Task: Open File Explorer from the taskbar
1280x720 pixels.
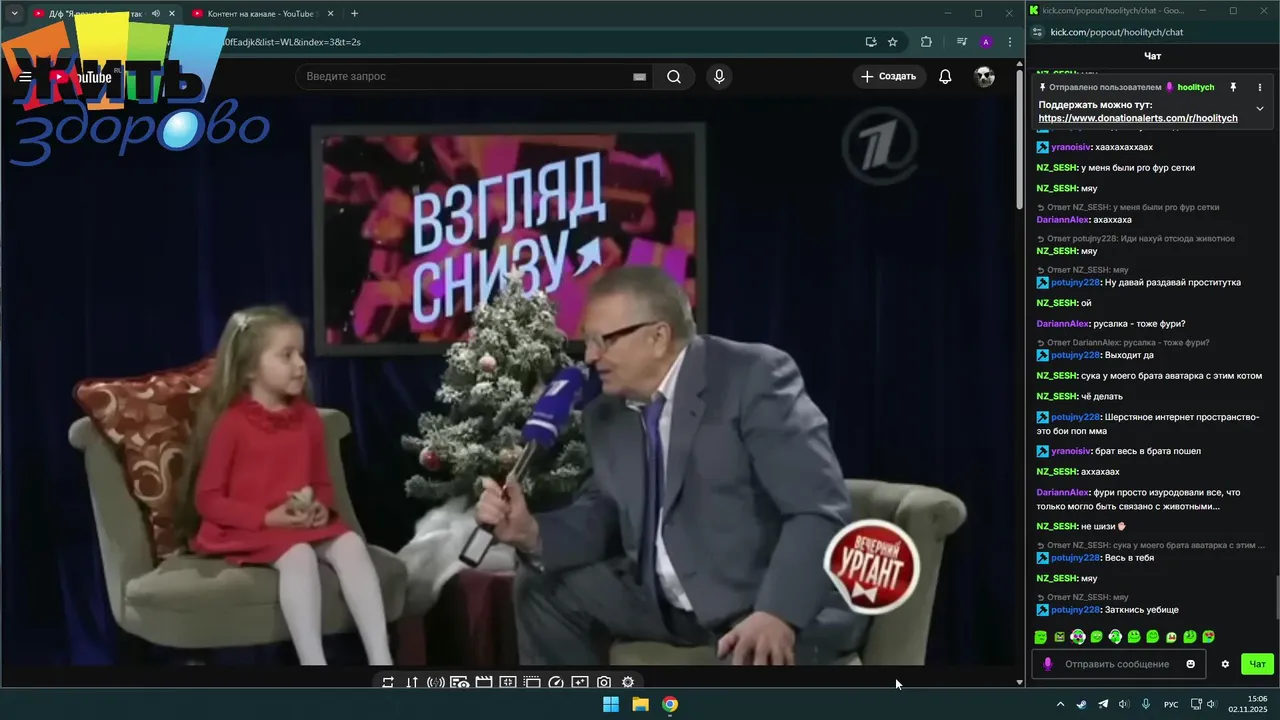Action: pyautogui.click(x=640, y=704)
